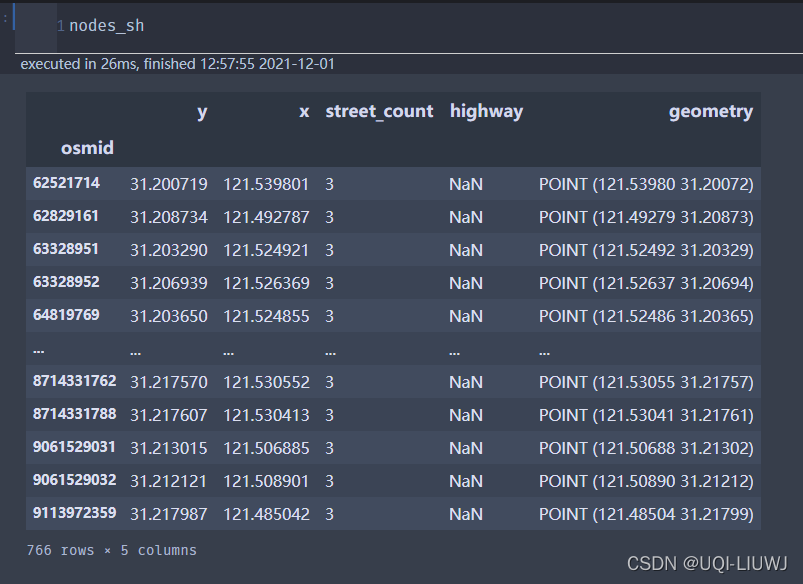
Task: Click x value 121.530413
Action: [266, 415]
